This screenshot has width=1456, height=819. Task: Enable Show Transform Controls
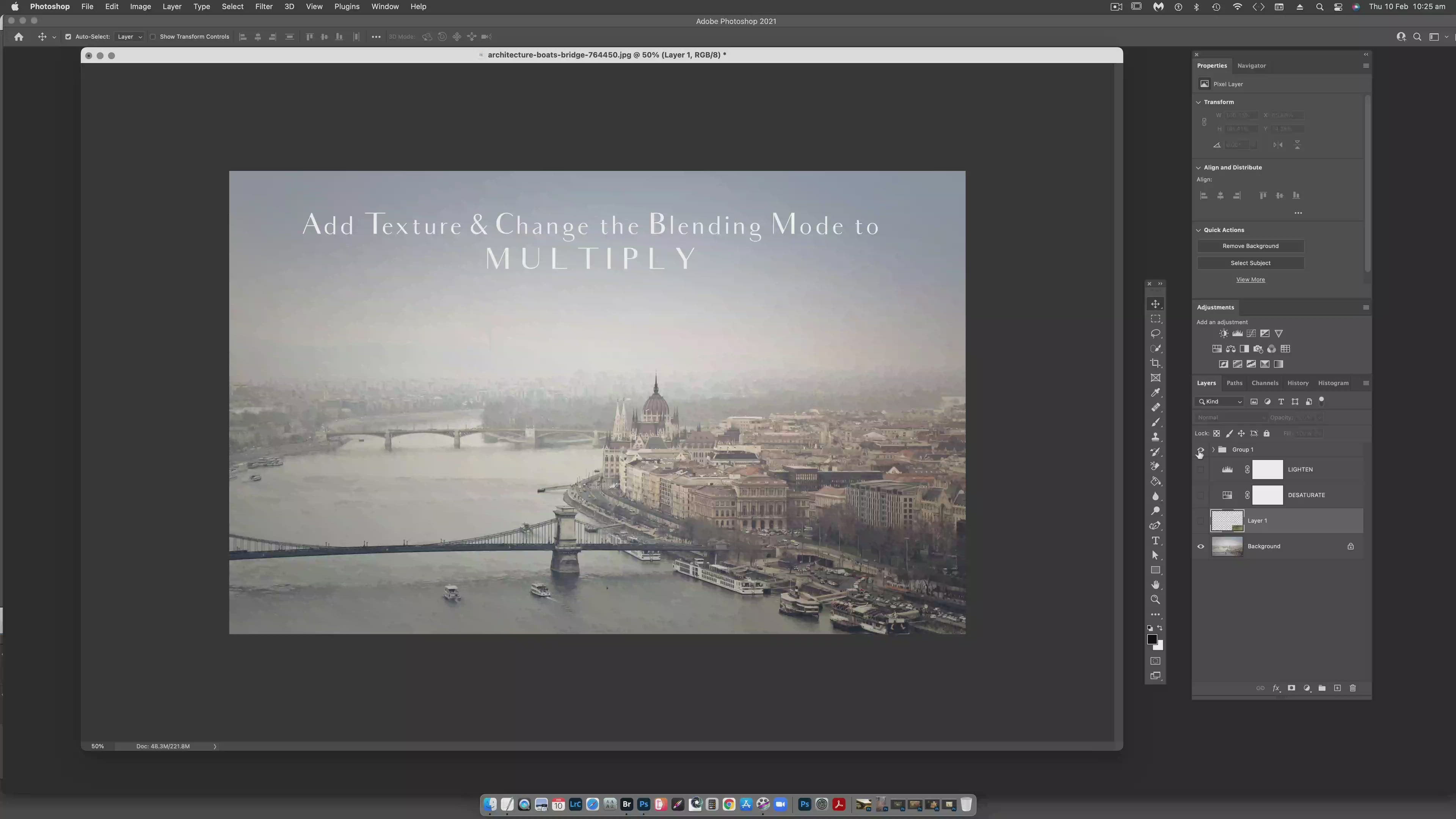click(x=152, y=37)
